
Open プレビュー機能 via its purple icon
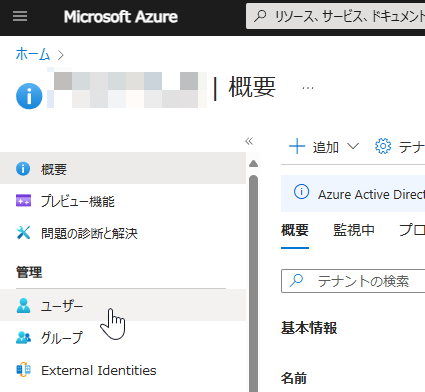pyautogui.click(x=23, y=201)
